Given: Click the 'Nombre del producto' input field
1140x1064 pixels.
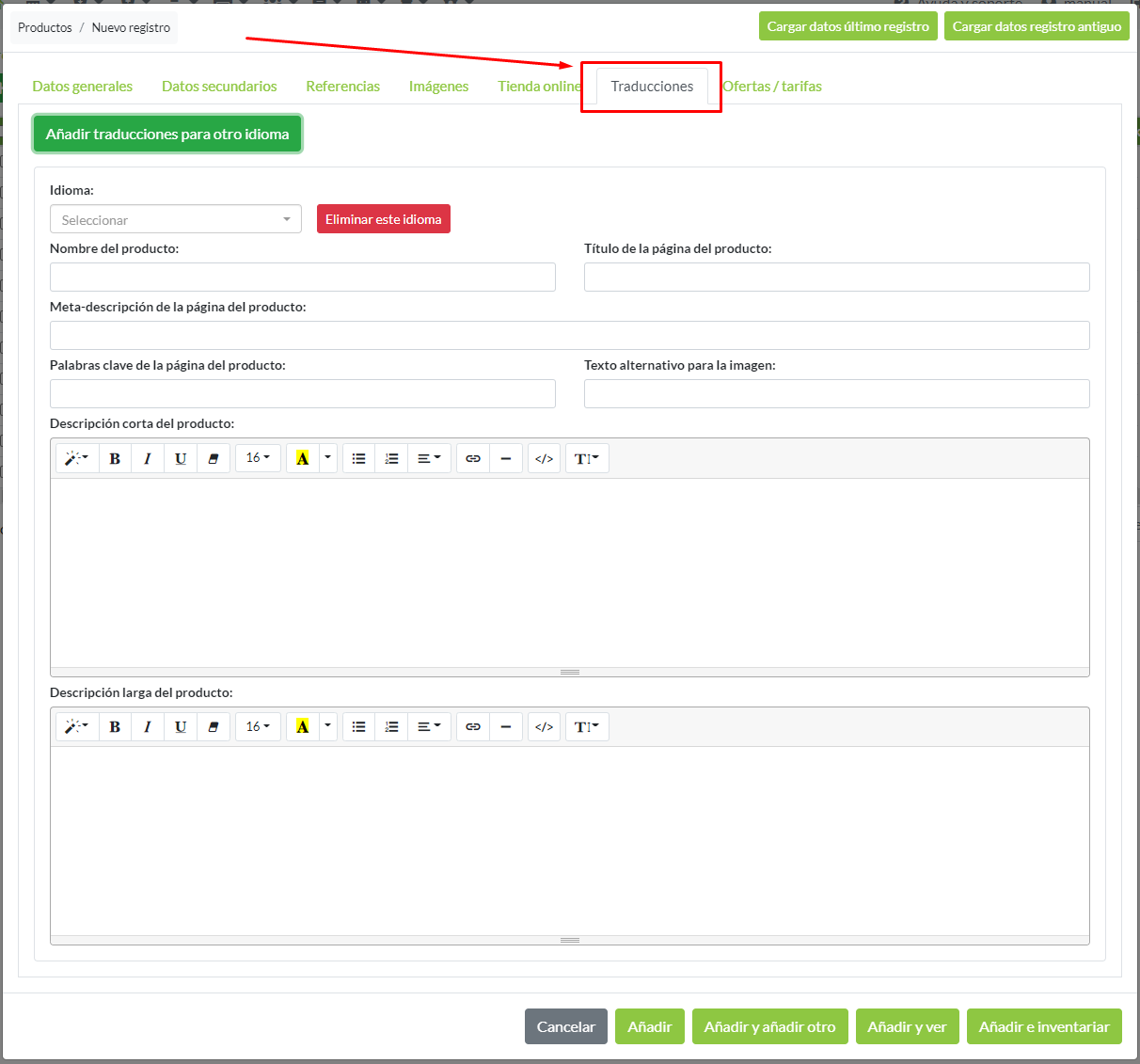Looking at the screenshot, I should pos(302,277).
